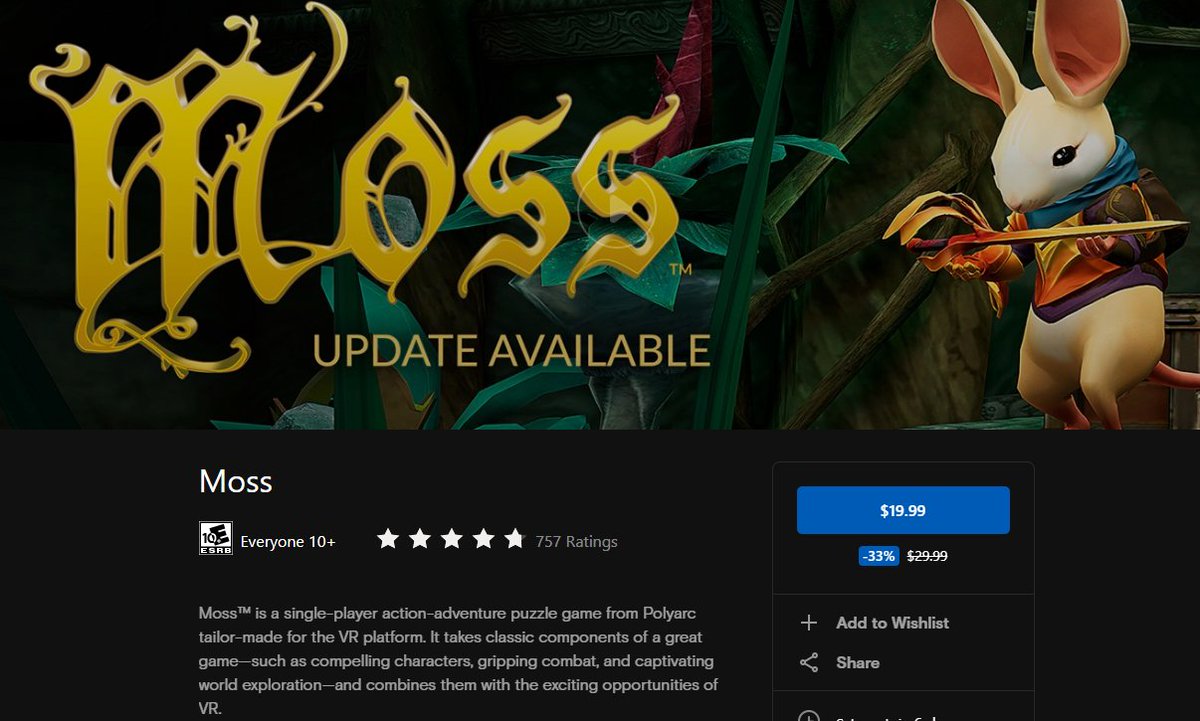
Task: Open the 757 Ratings link
Action: [577, 542]
